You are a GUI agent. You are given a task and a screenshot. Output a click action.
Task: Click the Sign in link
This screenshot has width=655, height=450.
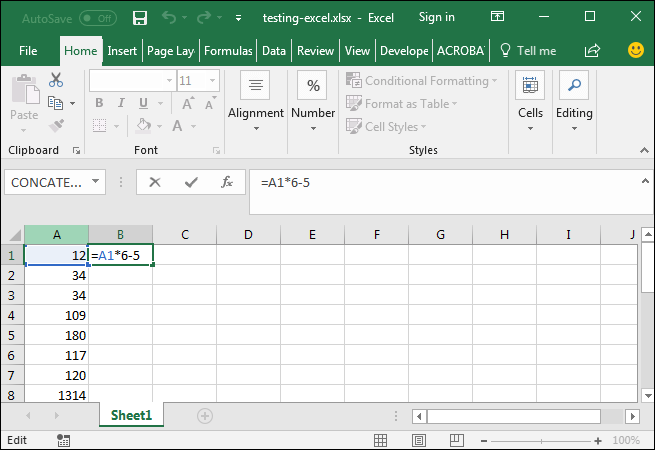[x=436, y=17]
